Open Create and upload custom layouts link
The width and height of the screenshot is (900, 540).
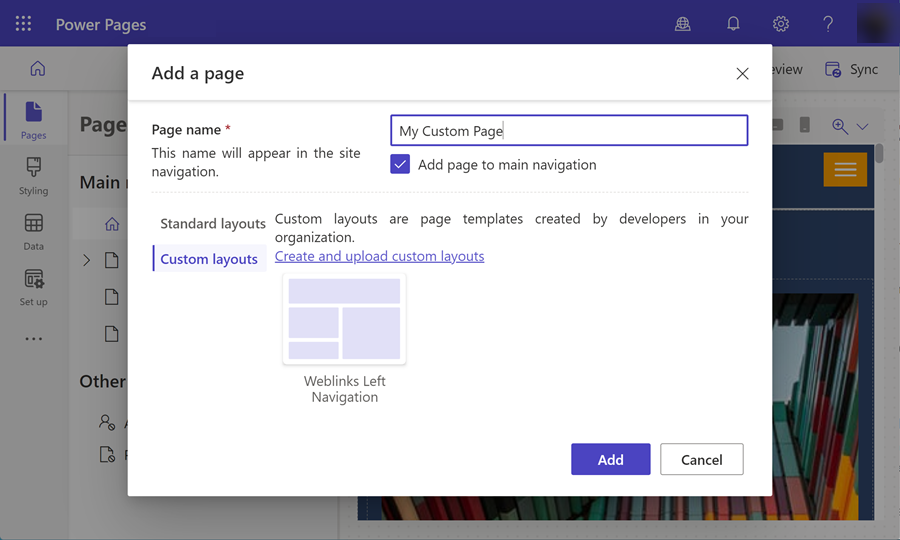click(x=379, y=256)
